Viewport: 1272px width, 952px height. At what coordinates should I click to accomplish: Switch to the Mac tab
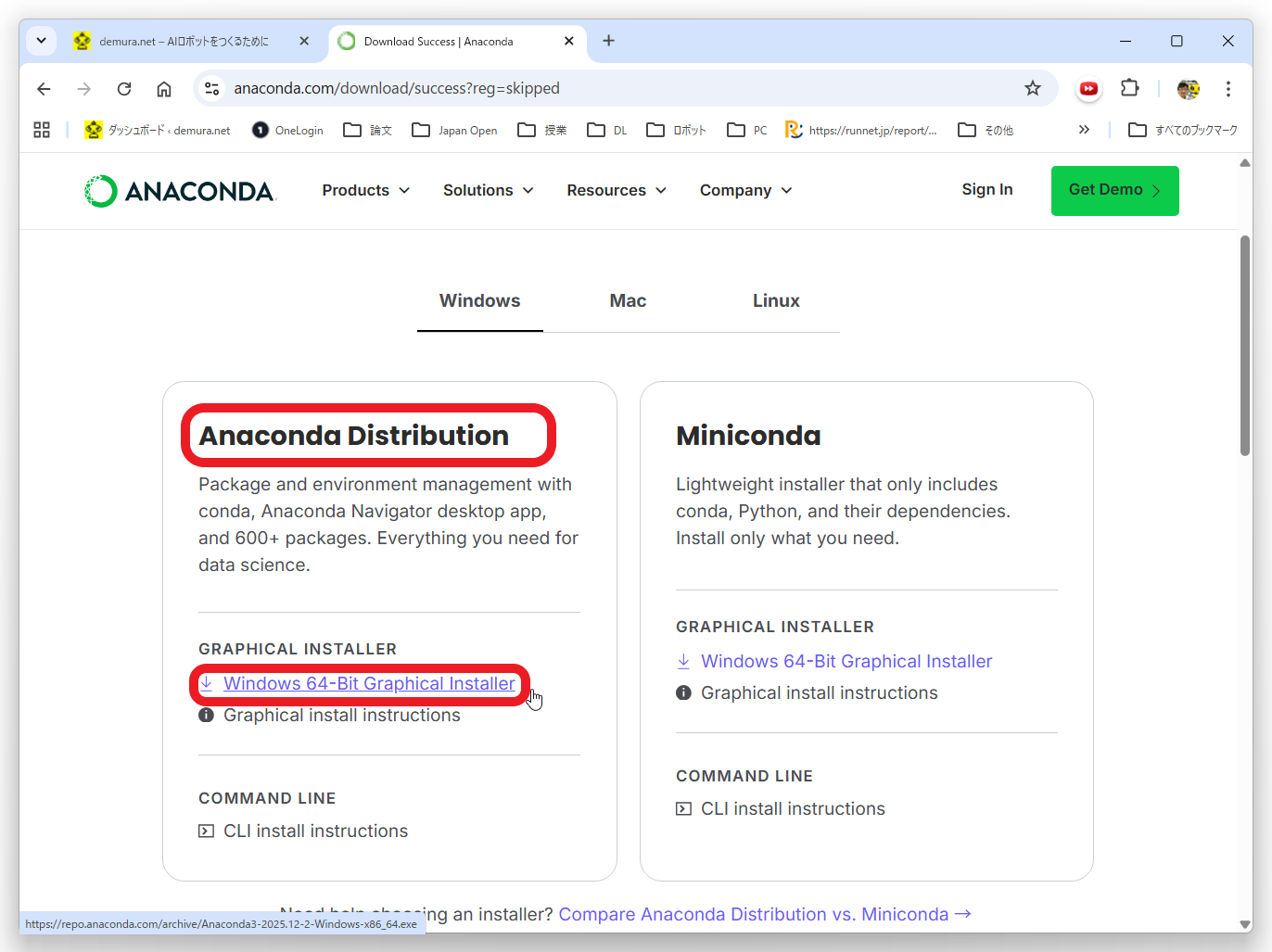628,301
